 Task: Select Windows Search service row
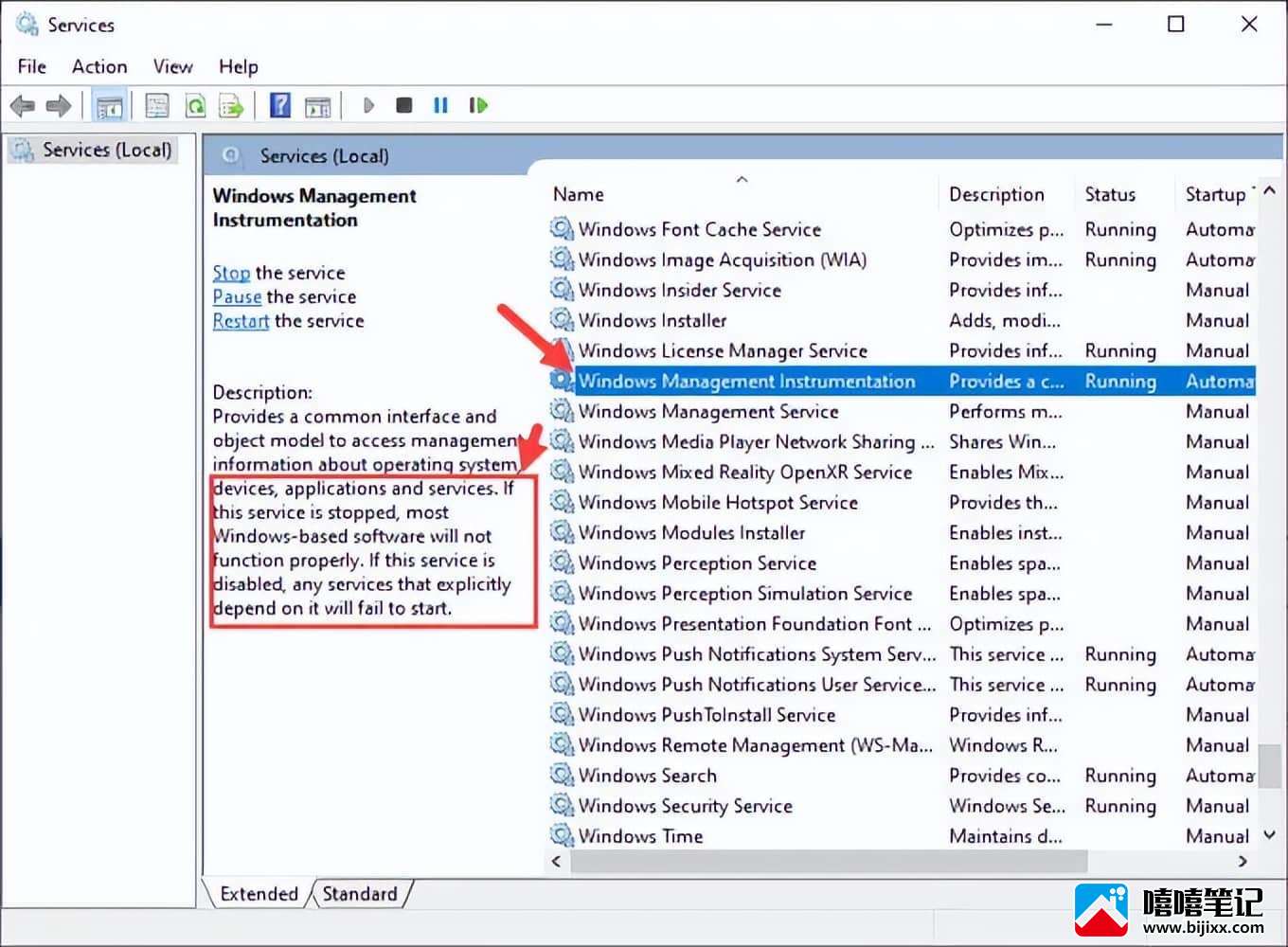click(x=902, y=775)
